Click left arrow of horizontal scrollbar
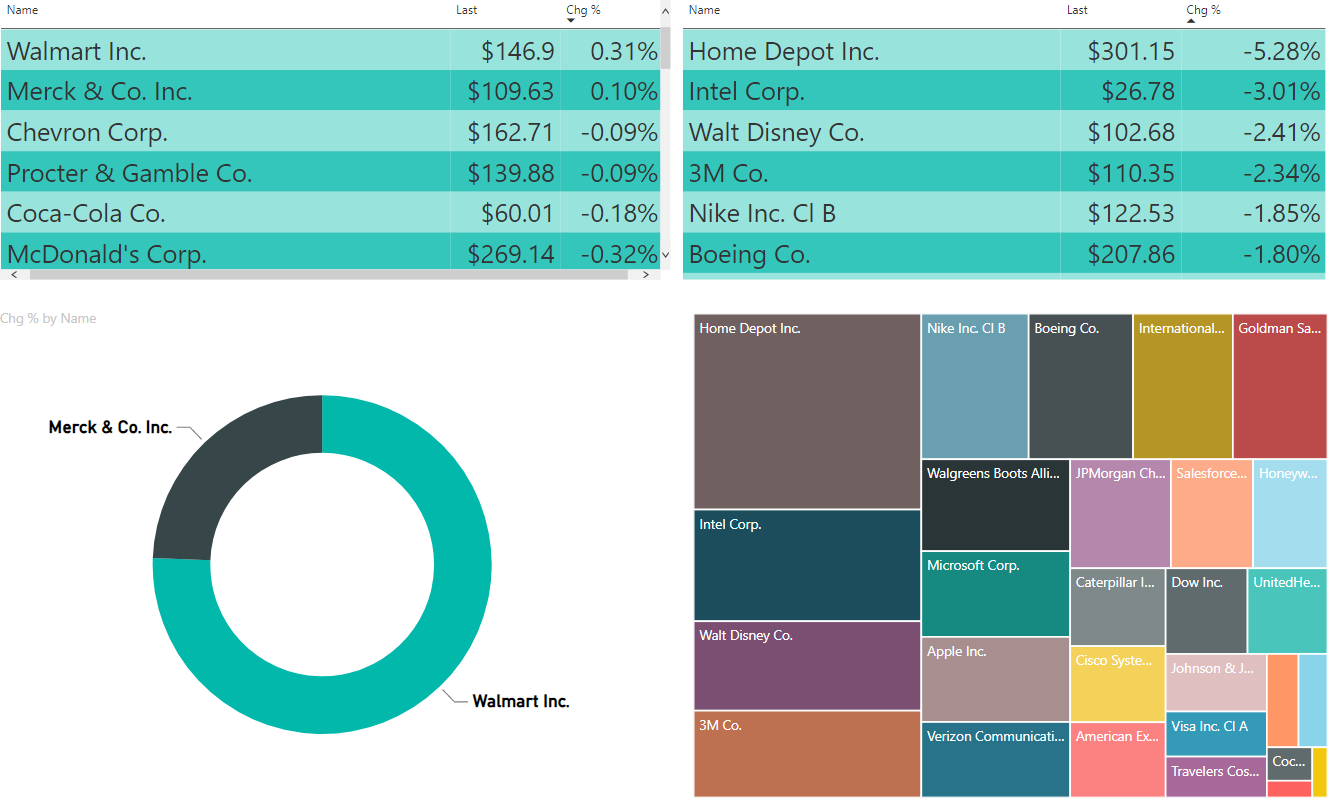 [x=14, y=274]
